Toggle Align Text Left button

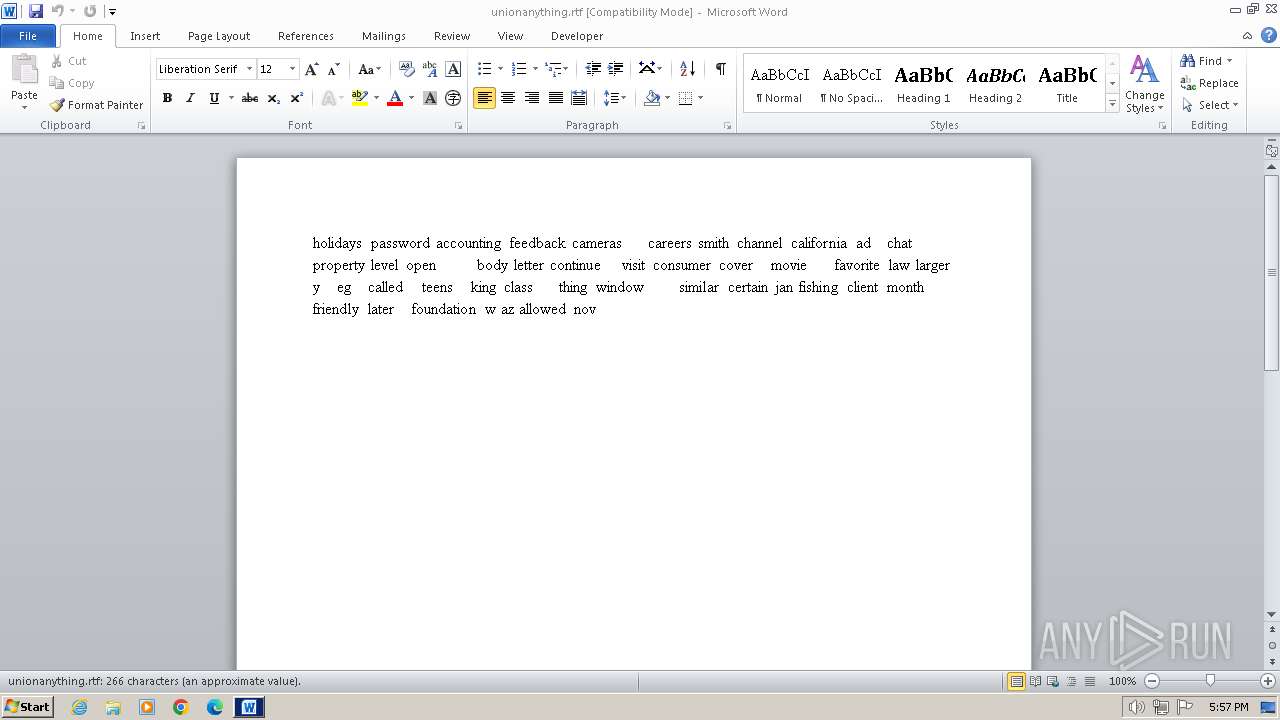[484, 98]
